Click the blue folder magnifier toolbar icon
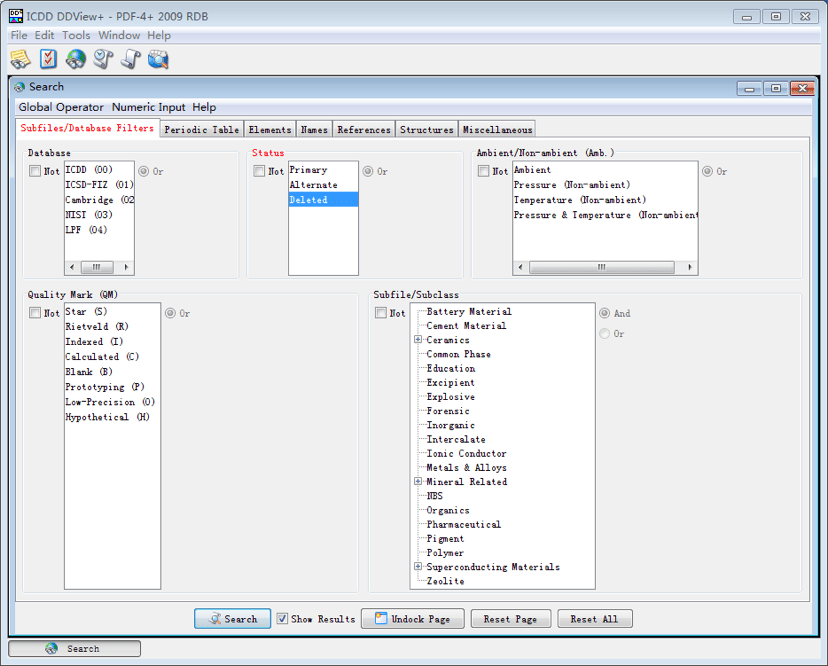This screenshot has width=828, height=666. click(x=158, y=60)
